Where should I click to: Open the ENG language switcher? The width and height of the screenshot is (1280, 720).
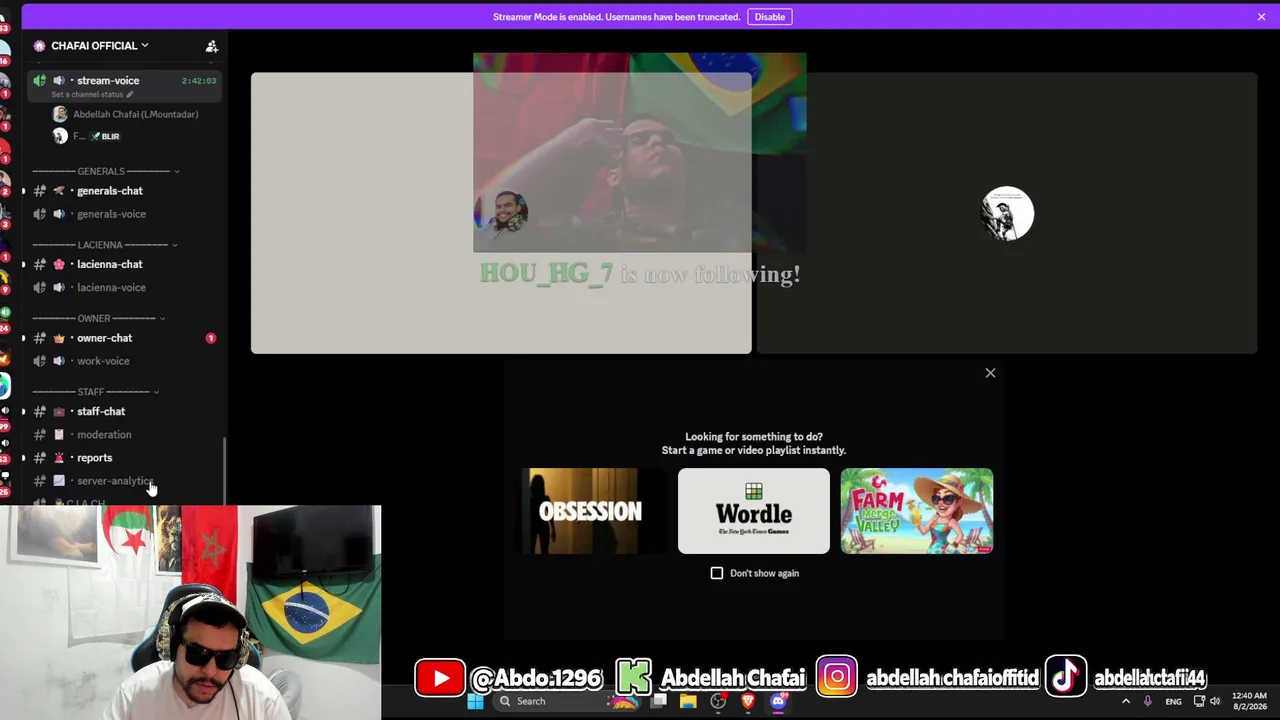[x=1173, y=701]
